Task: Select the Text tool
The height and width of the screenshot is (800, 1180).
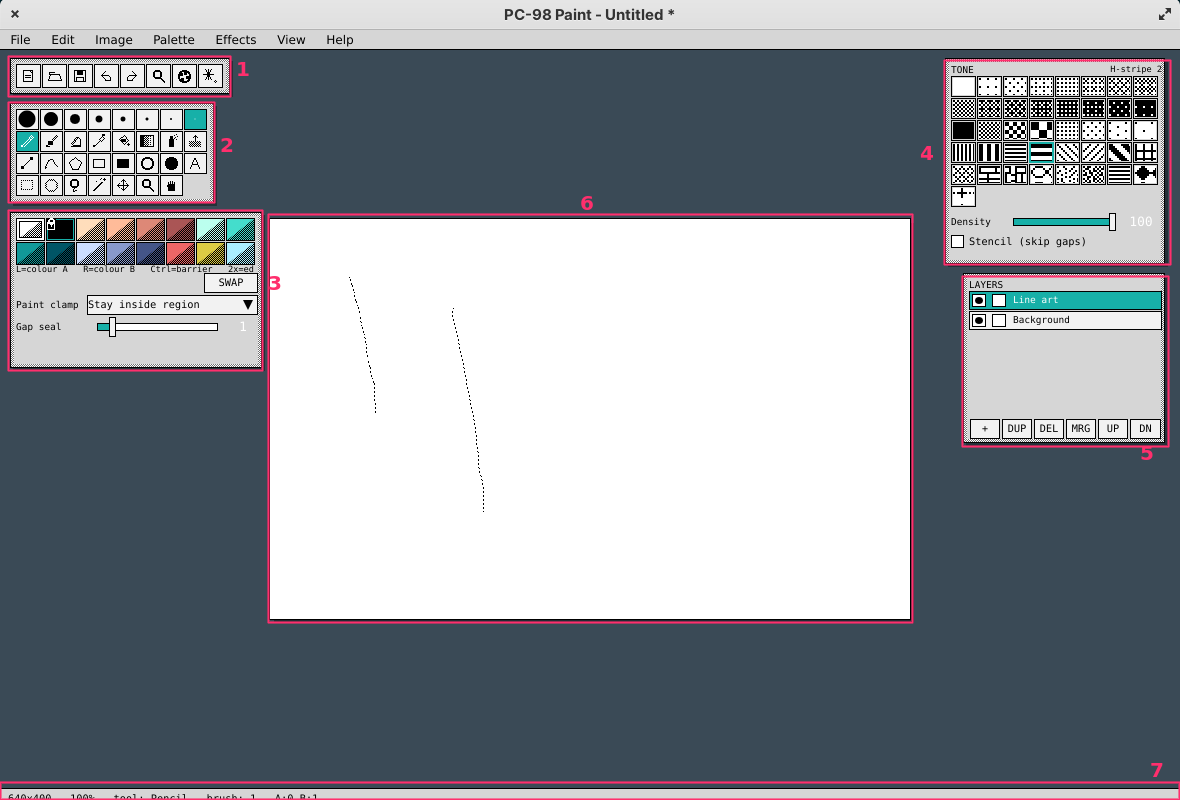Action: pos(196,163)
